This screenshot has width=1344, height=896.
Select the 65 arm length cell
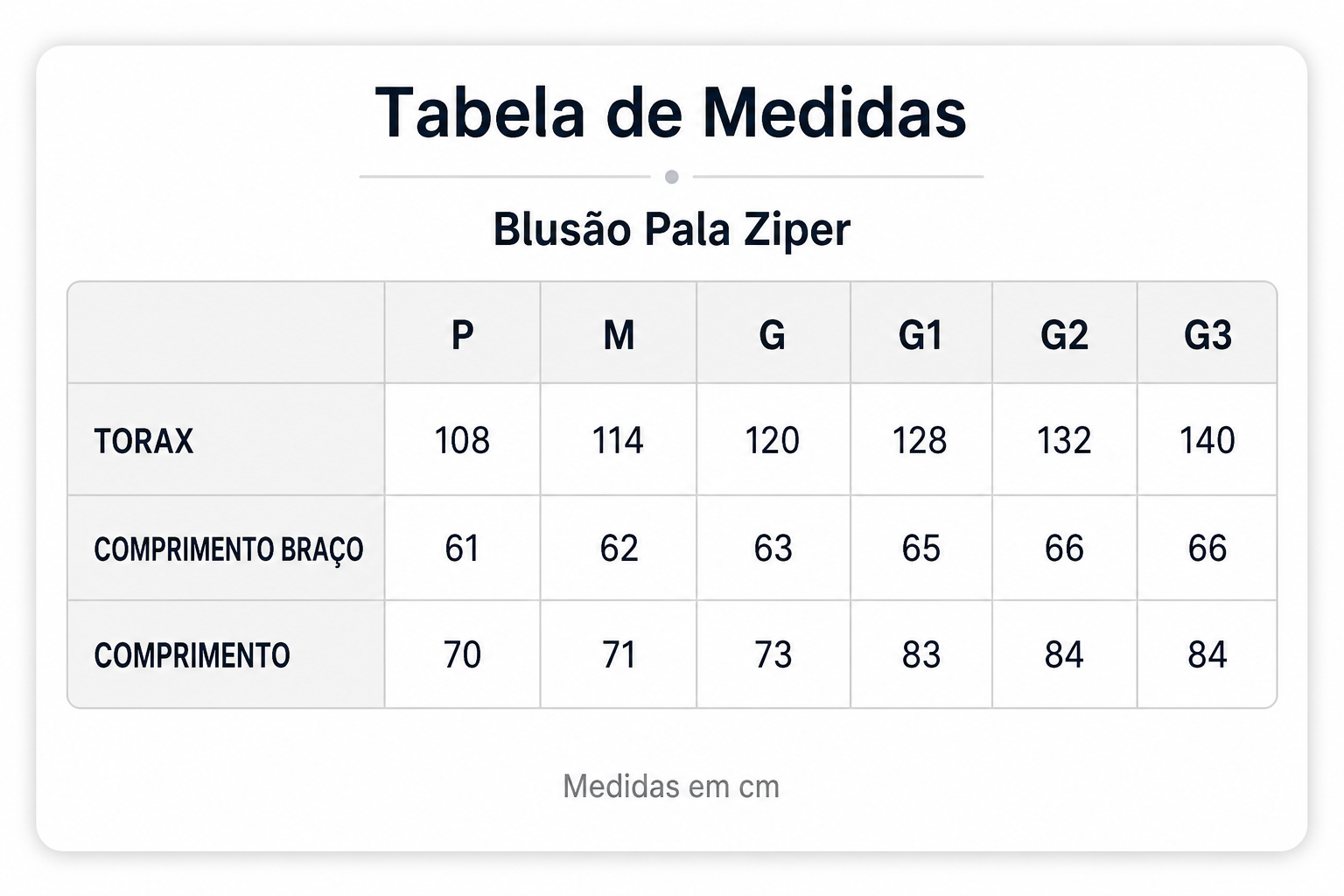pyautogui.click(x=920, y=548)
